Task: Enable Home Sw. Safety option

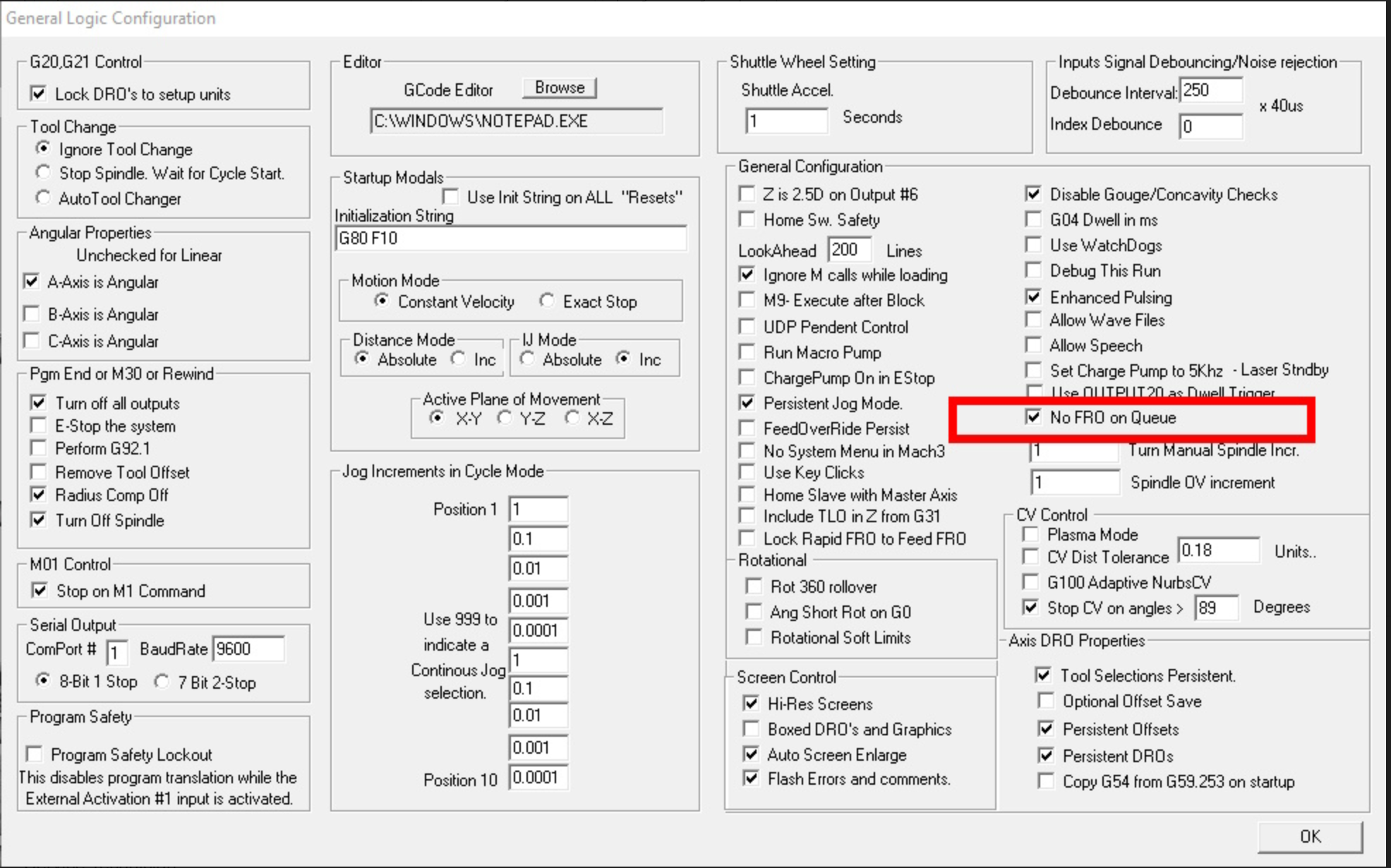Action: click(747, 219)
